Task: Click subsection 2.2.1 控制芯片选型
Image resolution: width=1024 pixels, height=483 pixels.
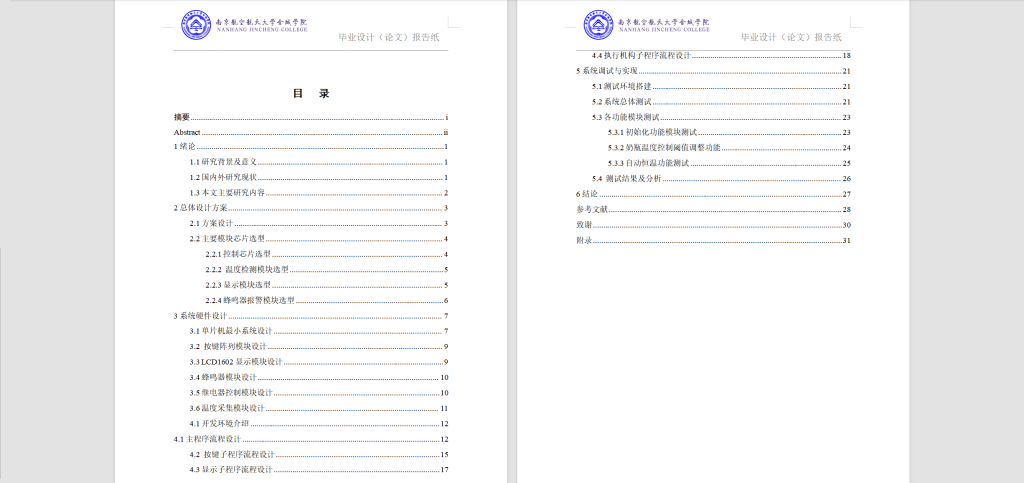Action: tap(327, 255)
